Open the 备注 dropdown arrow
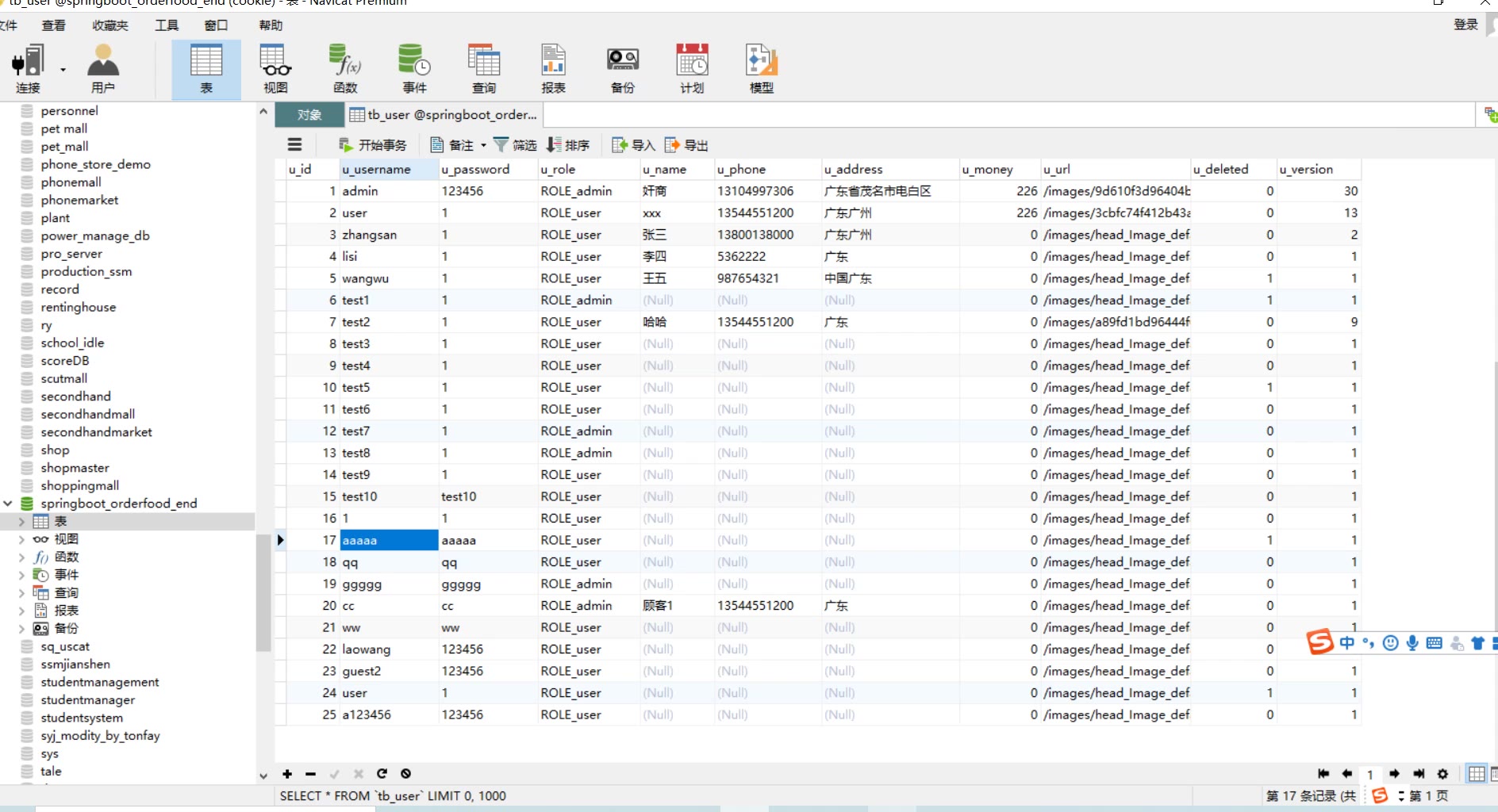 (x=483, y=145)
